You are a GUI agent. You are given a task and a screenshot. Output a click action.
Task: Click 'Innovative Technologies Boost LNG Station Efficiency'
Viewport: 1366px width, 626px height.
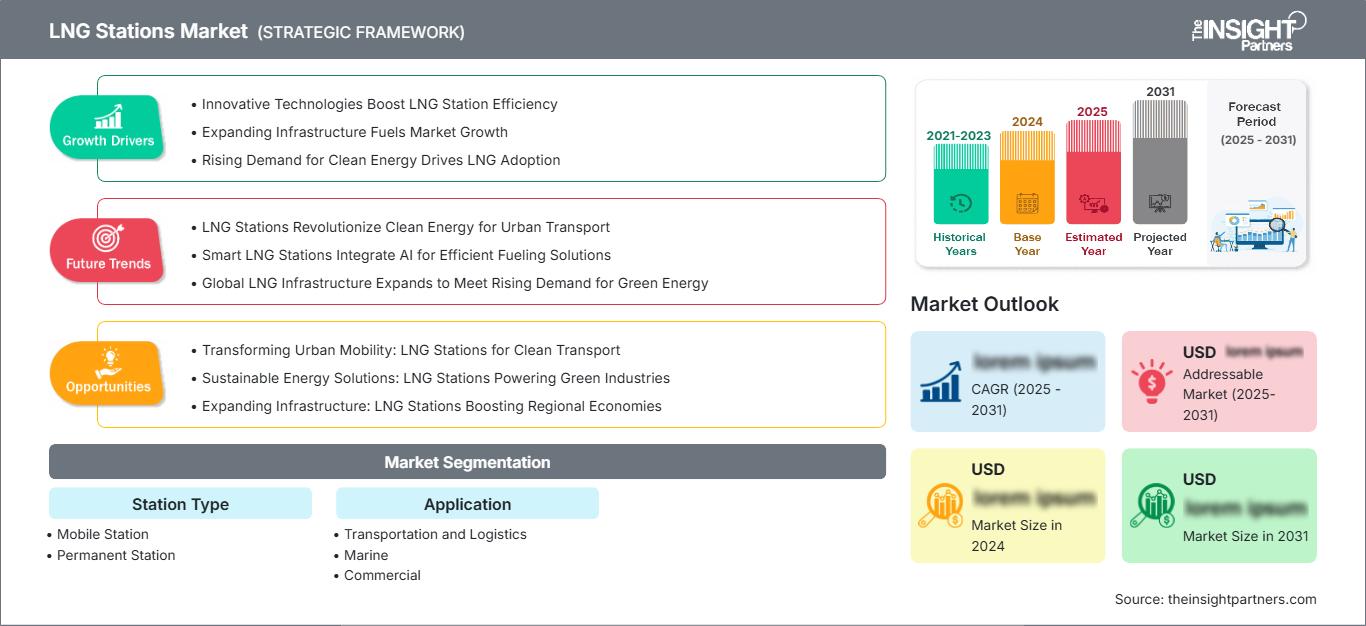pos(380,104)
